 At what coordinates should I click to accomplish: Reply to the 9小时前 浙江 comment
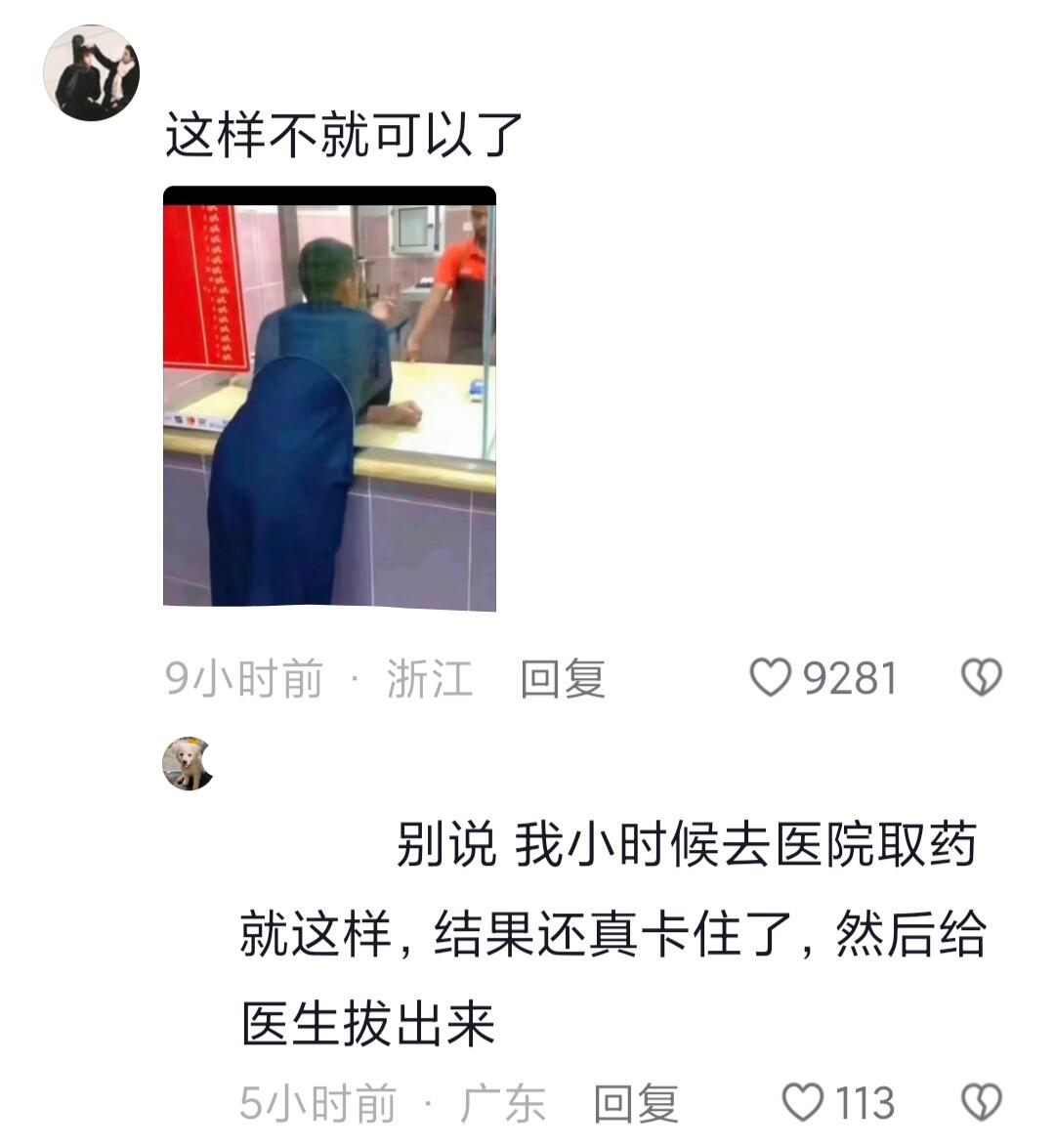click(563, 678)
